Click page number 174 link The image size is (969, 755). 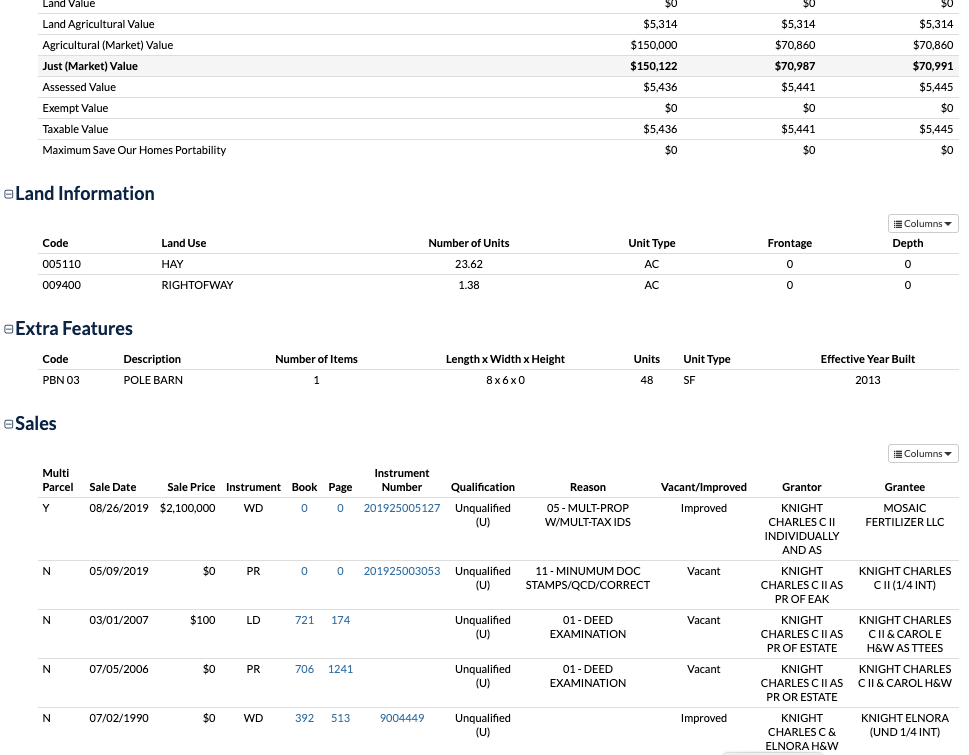[340, 620]
